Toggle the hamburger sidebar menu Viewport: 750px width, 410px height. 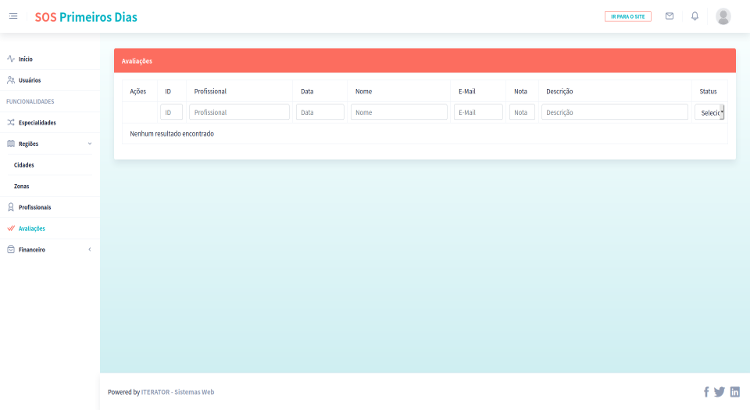tap(13, 16)
